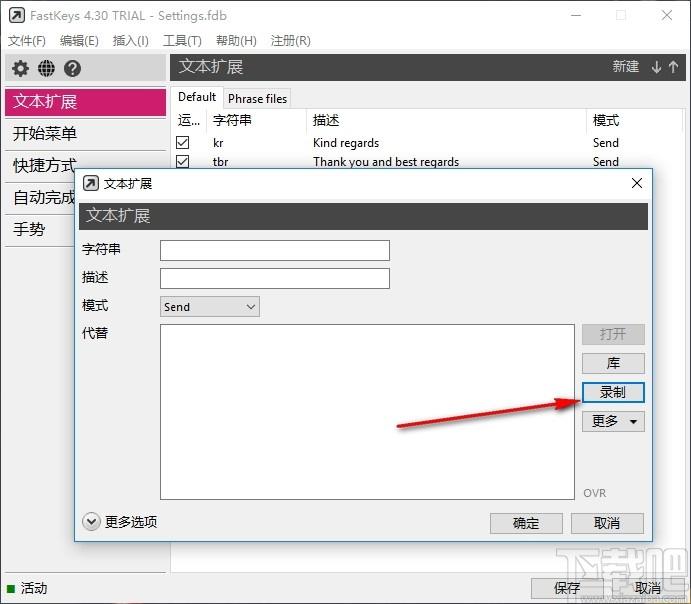Open the 更多 dropdown button
Screen dimensions: 691x604
point(613,422)
